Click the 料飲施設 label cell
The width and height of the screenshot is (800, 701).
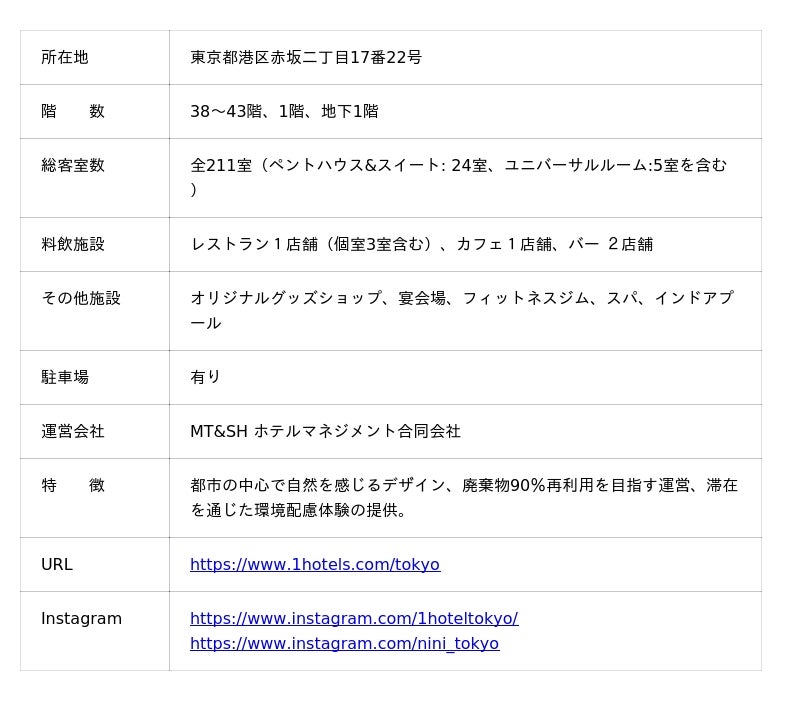point(95,244)
